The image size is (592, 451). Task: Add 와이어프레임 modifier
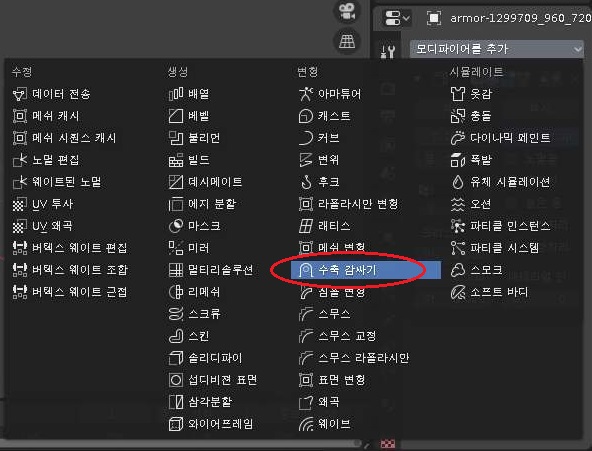[211, 424]
